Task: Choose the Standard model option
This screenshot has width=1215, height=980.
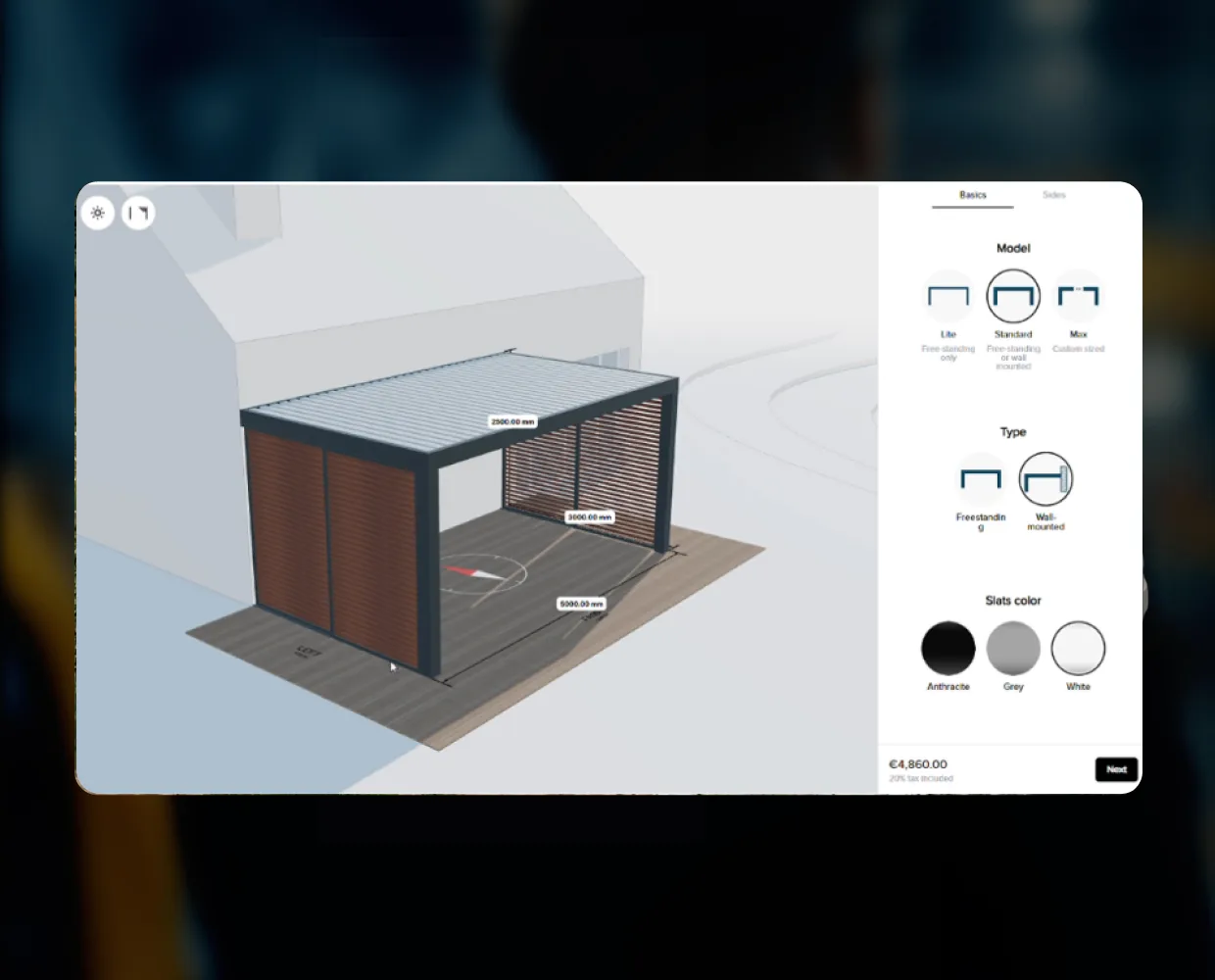Action: 1013,296
